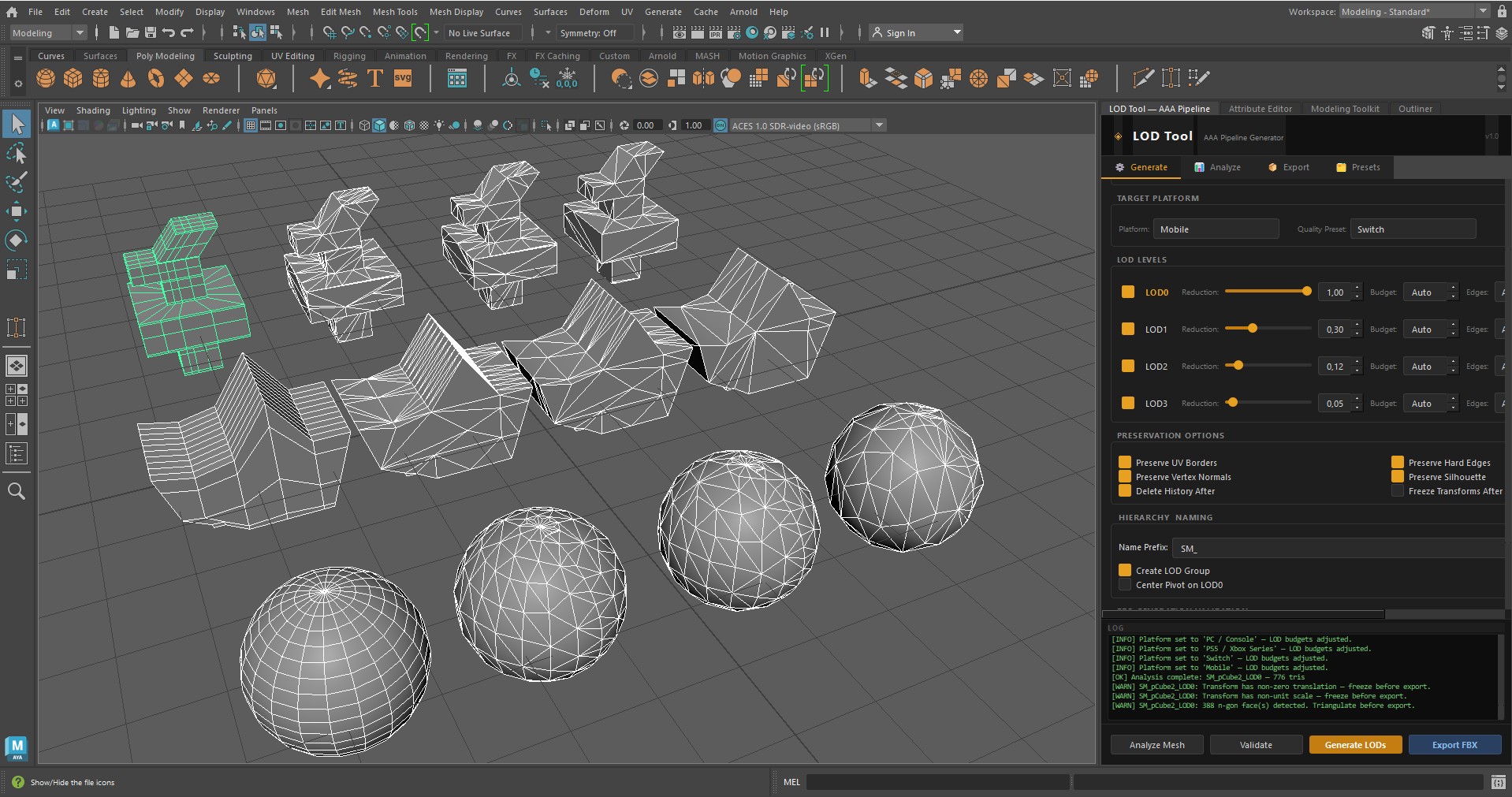Enable Freeze Transforms After
The width and height of the screenshot is (1512, 797).
coord(1398,491)
